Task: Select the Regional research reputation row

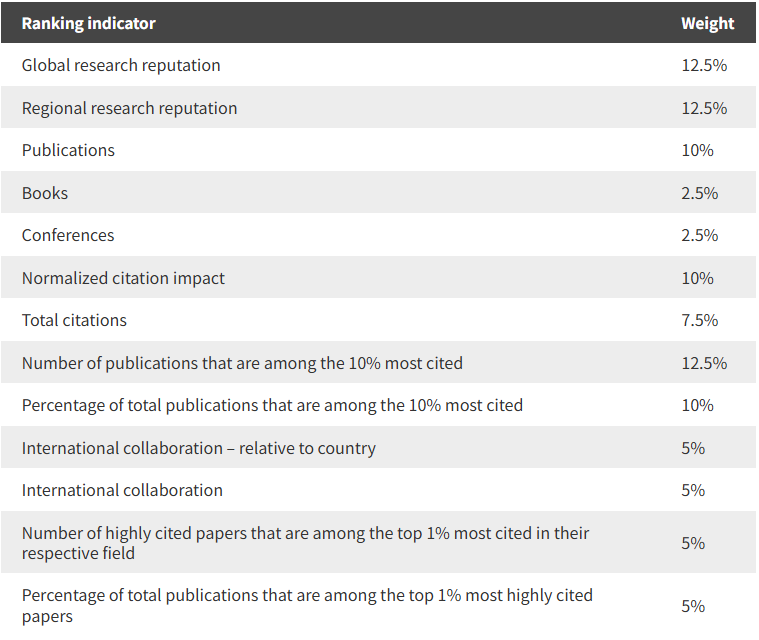Action: (379, 107)
